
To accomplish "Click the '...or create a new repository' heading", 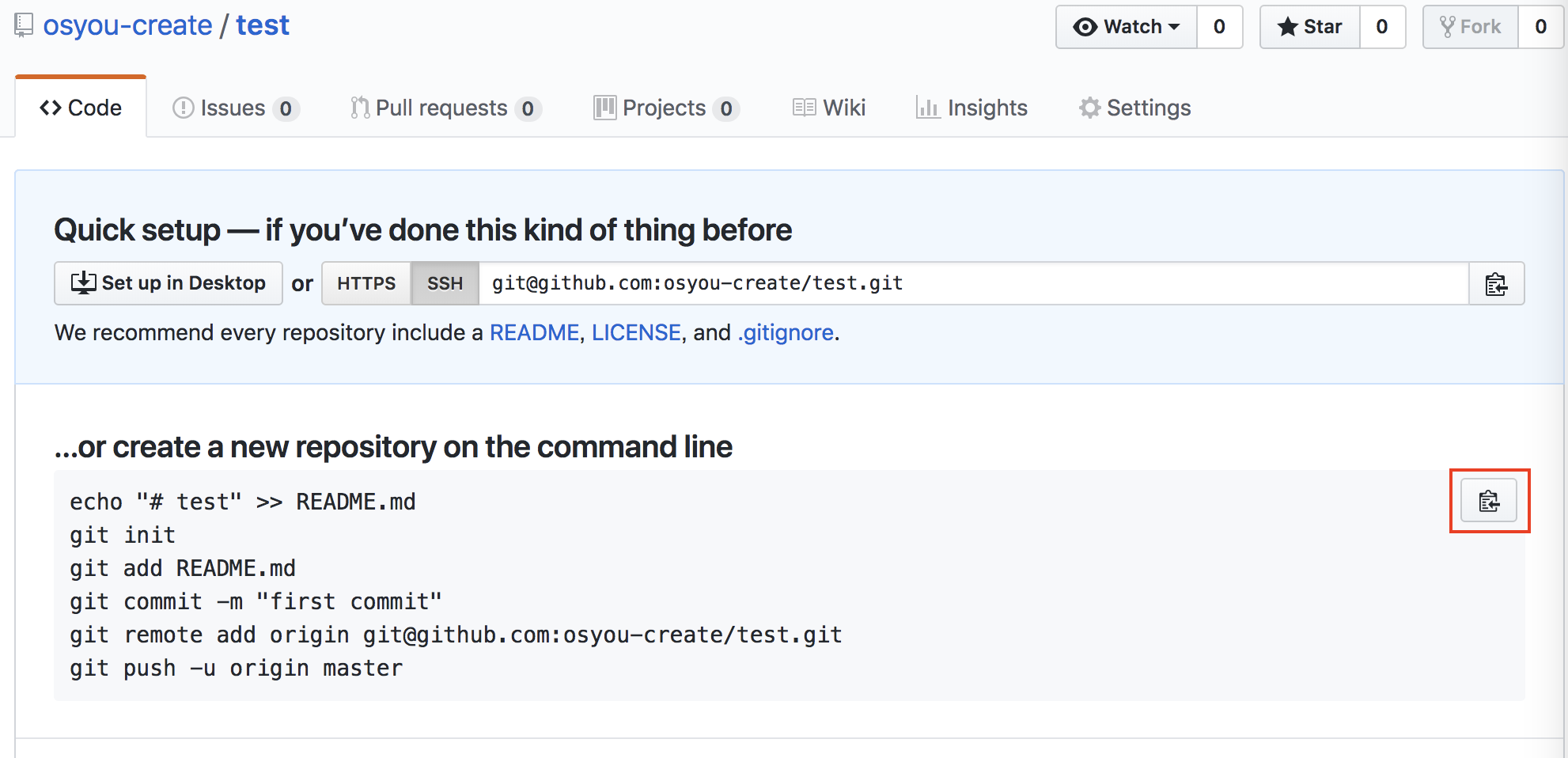I will pos(393,447).
